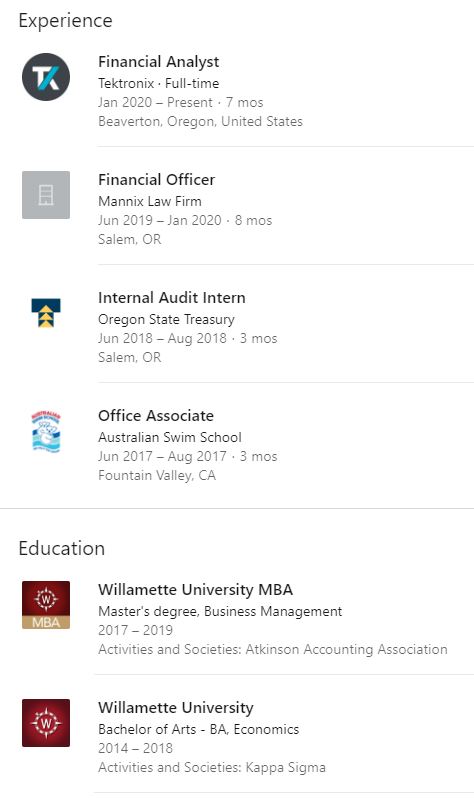The width and height of the screenshot is (474, 798).
Task: Visit the Willamette University bachelor entry
Action: click(x=176, y=708)
